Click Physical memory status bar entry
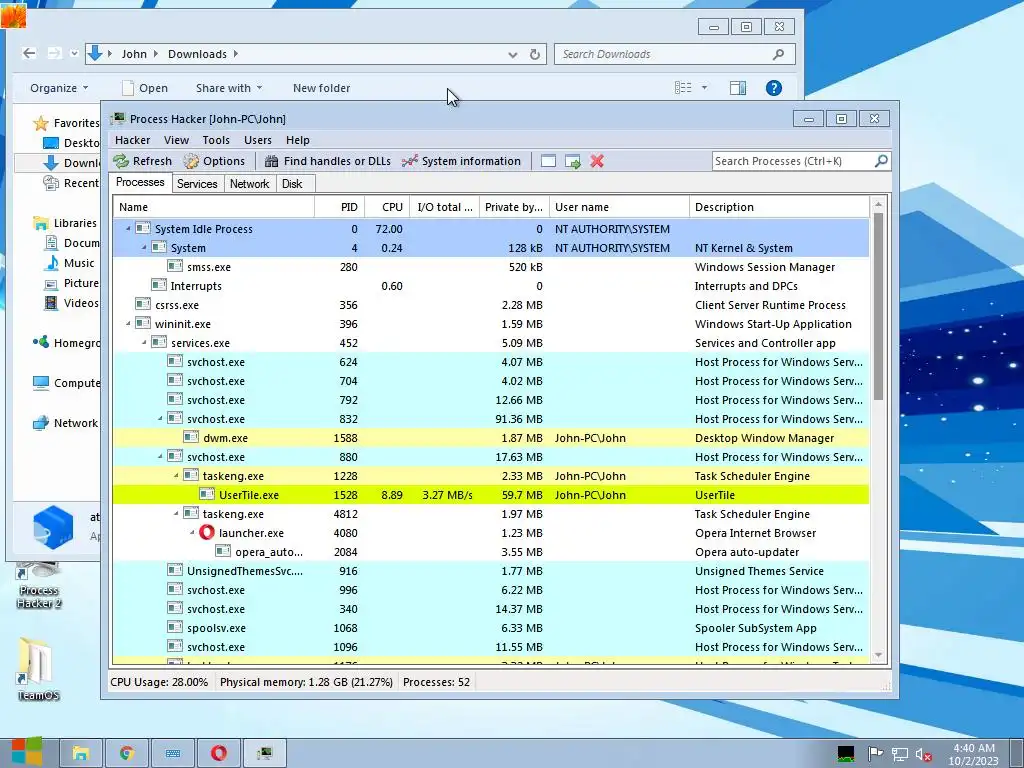 tap(306, 682)
